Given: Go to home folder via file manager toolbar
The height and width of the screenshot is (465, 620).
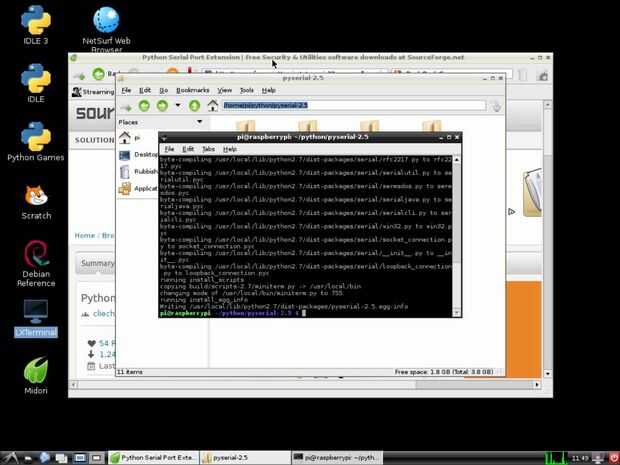Looking at the screenshot, I should [213, 106].
